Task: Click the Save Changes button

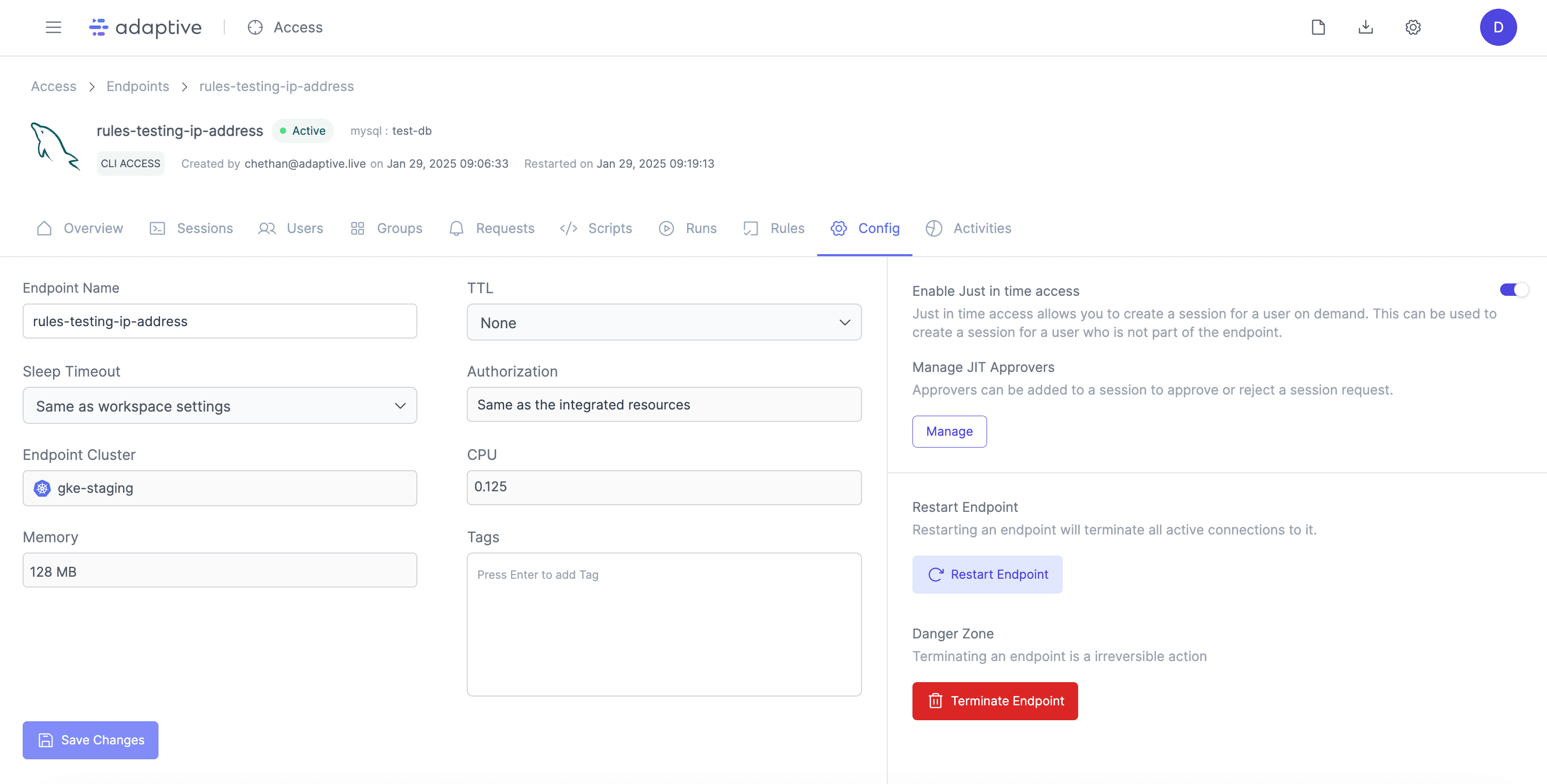Action: tap(91, 740)
